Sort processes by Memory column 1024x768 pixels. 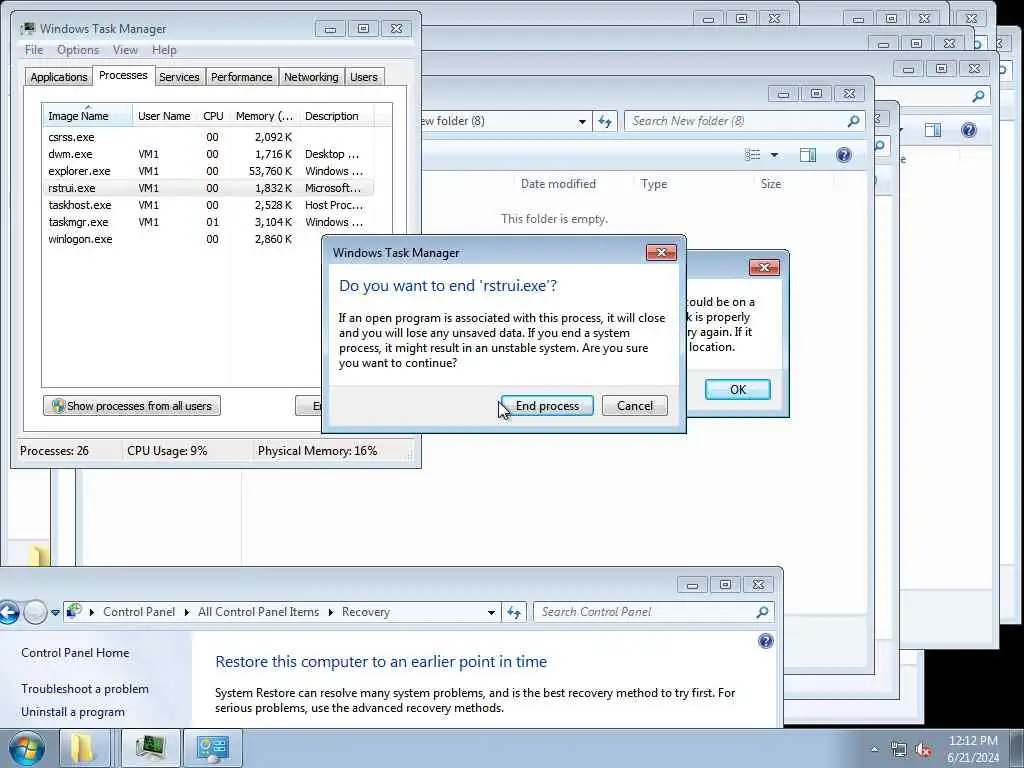264,116
